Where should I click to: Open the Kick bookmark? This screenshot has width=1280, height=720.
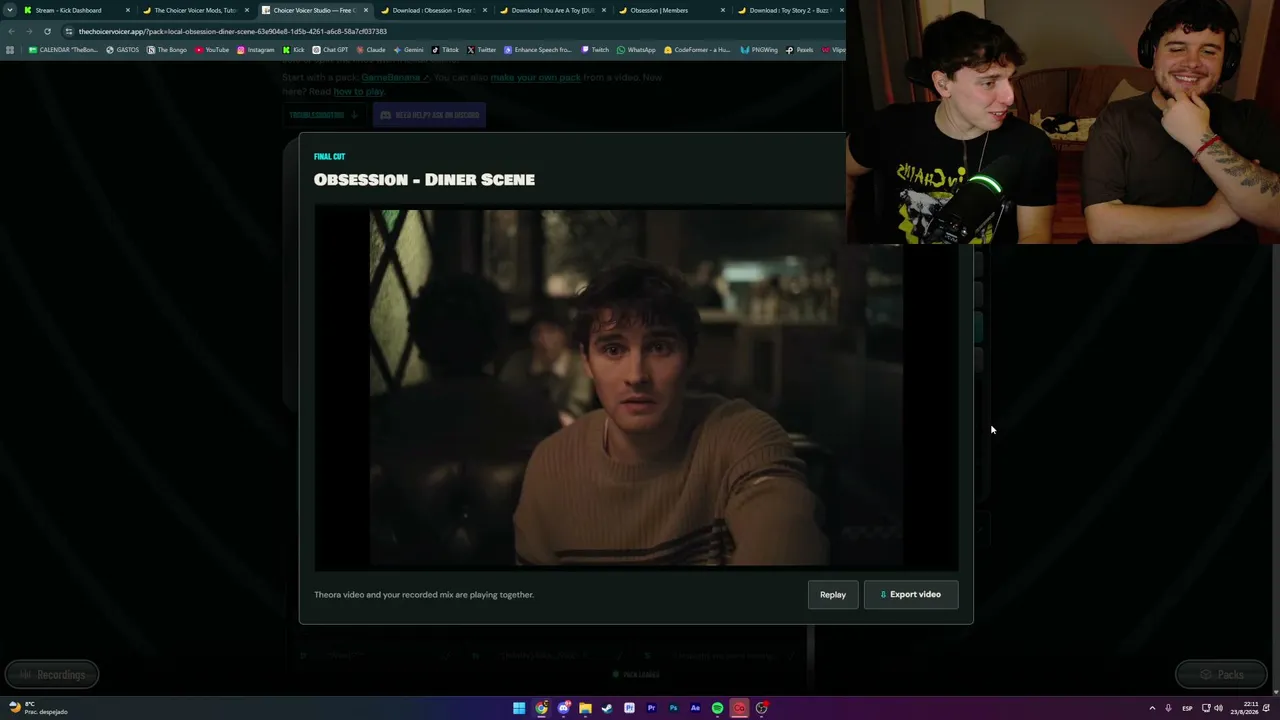[294, 50]
